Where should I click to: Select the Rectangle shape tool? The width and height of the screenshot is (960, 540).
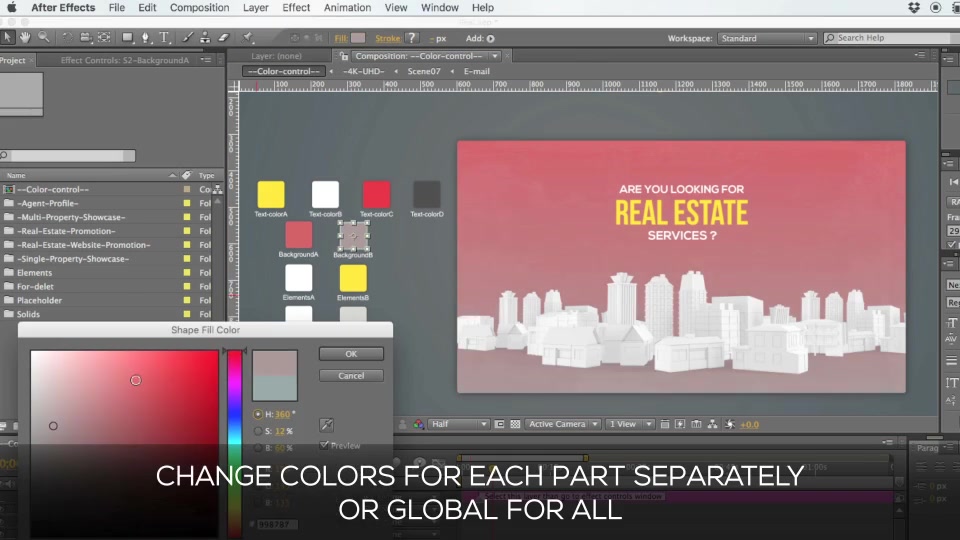(127, 37)
